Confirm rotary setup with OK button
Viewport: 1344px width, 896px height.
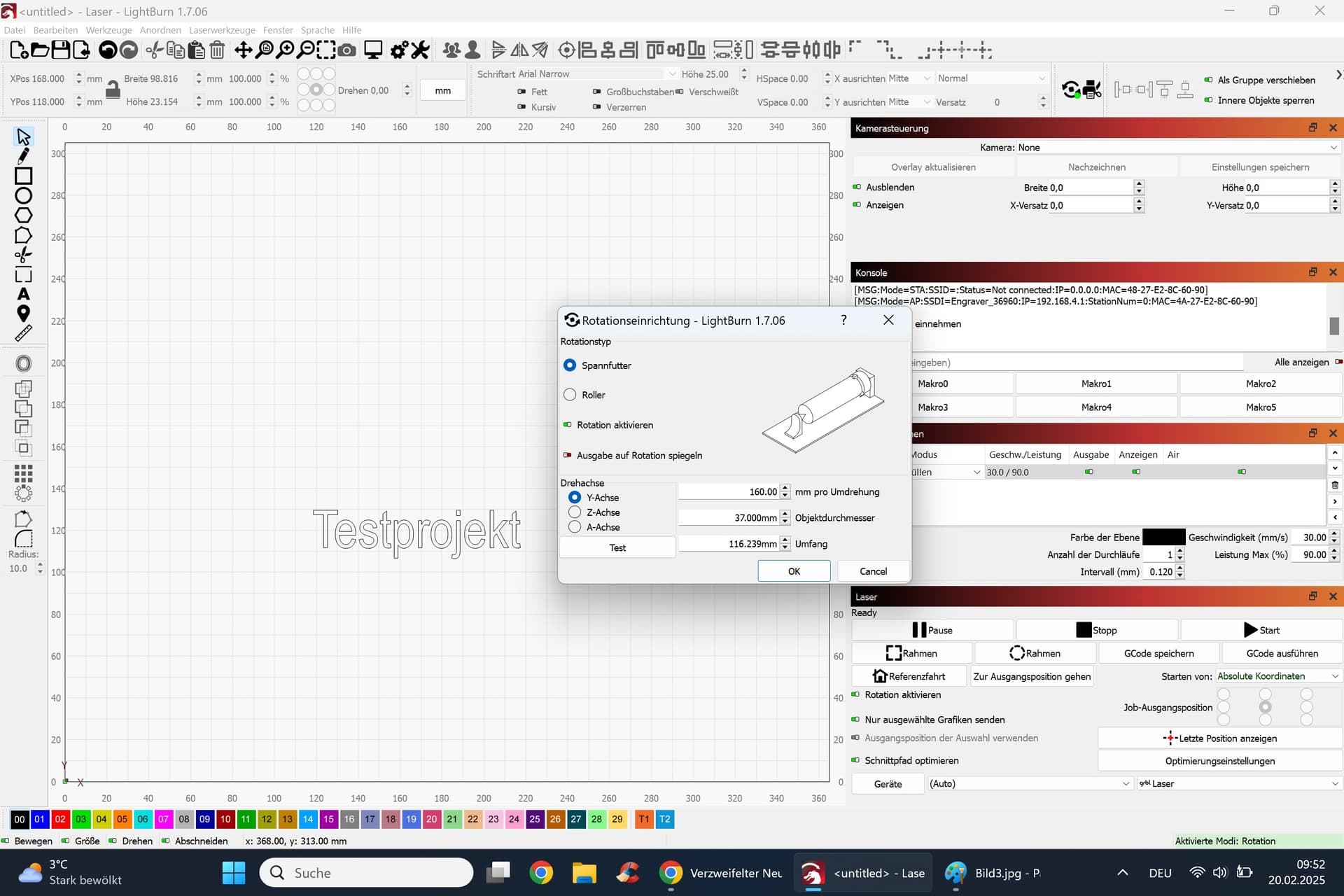coord(794,571)
